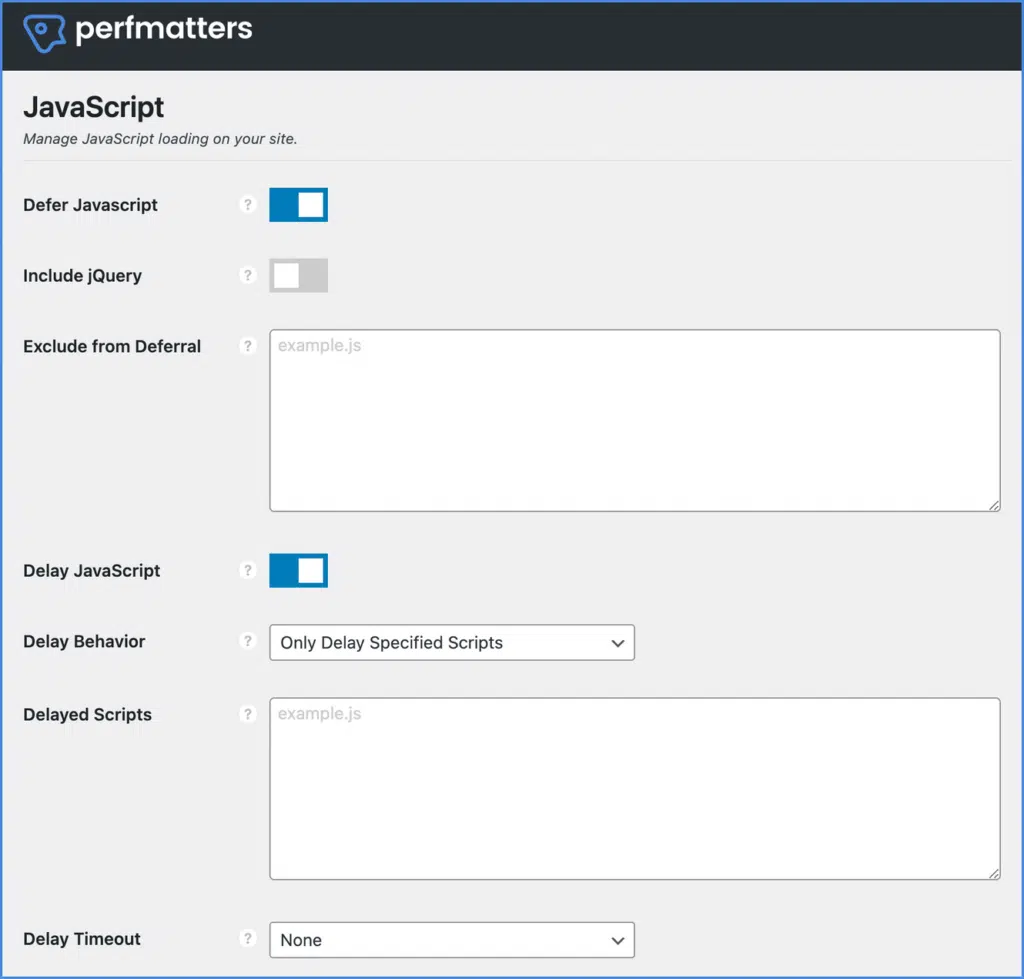The image size is (1024, 979).
Task: Open the Delay Behavior dropdown
Action: 452,643
